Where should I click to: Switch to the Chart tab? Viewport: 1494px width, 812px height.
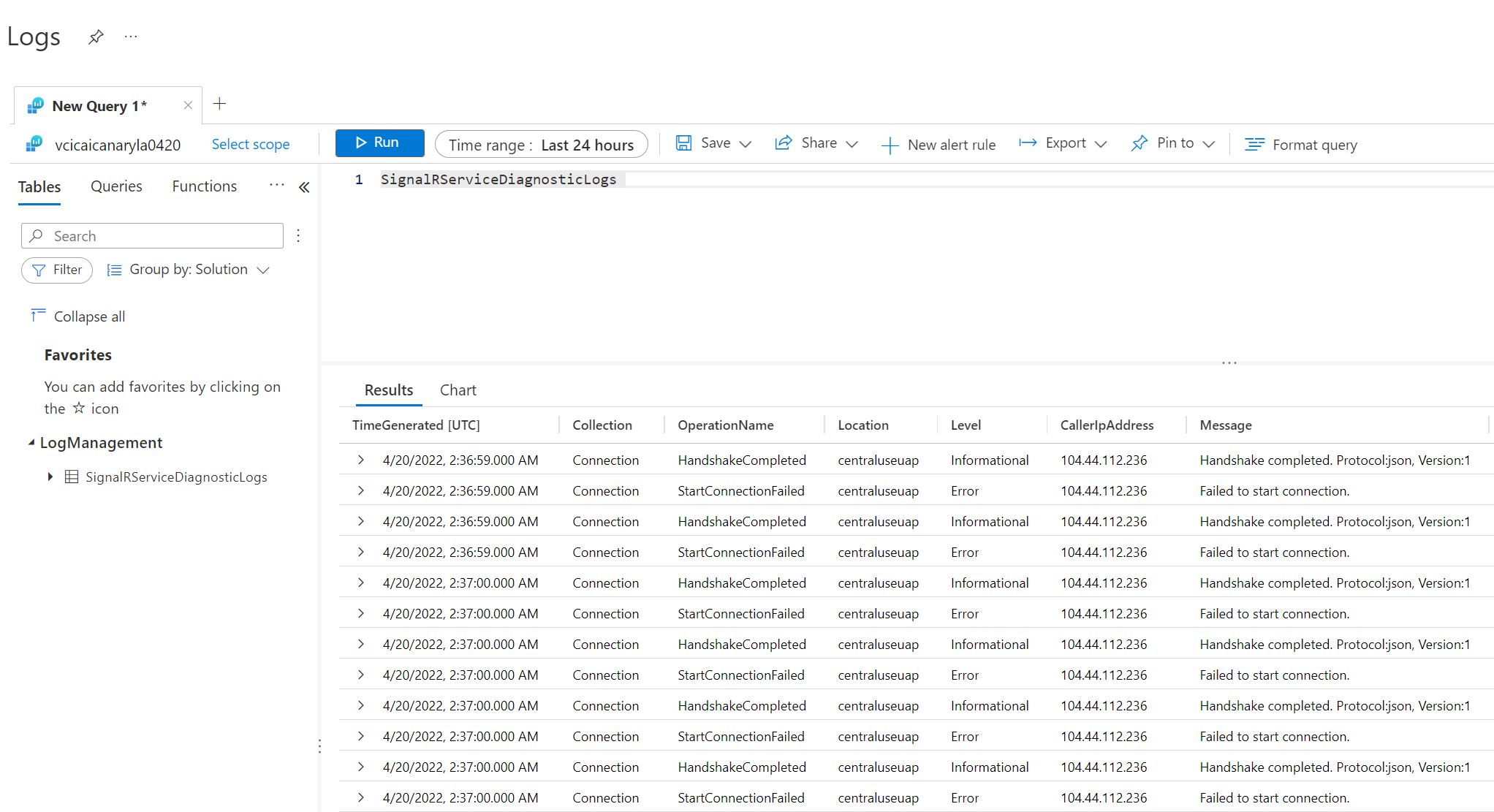point(458,390)
